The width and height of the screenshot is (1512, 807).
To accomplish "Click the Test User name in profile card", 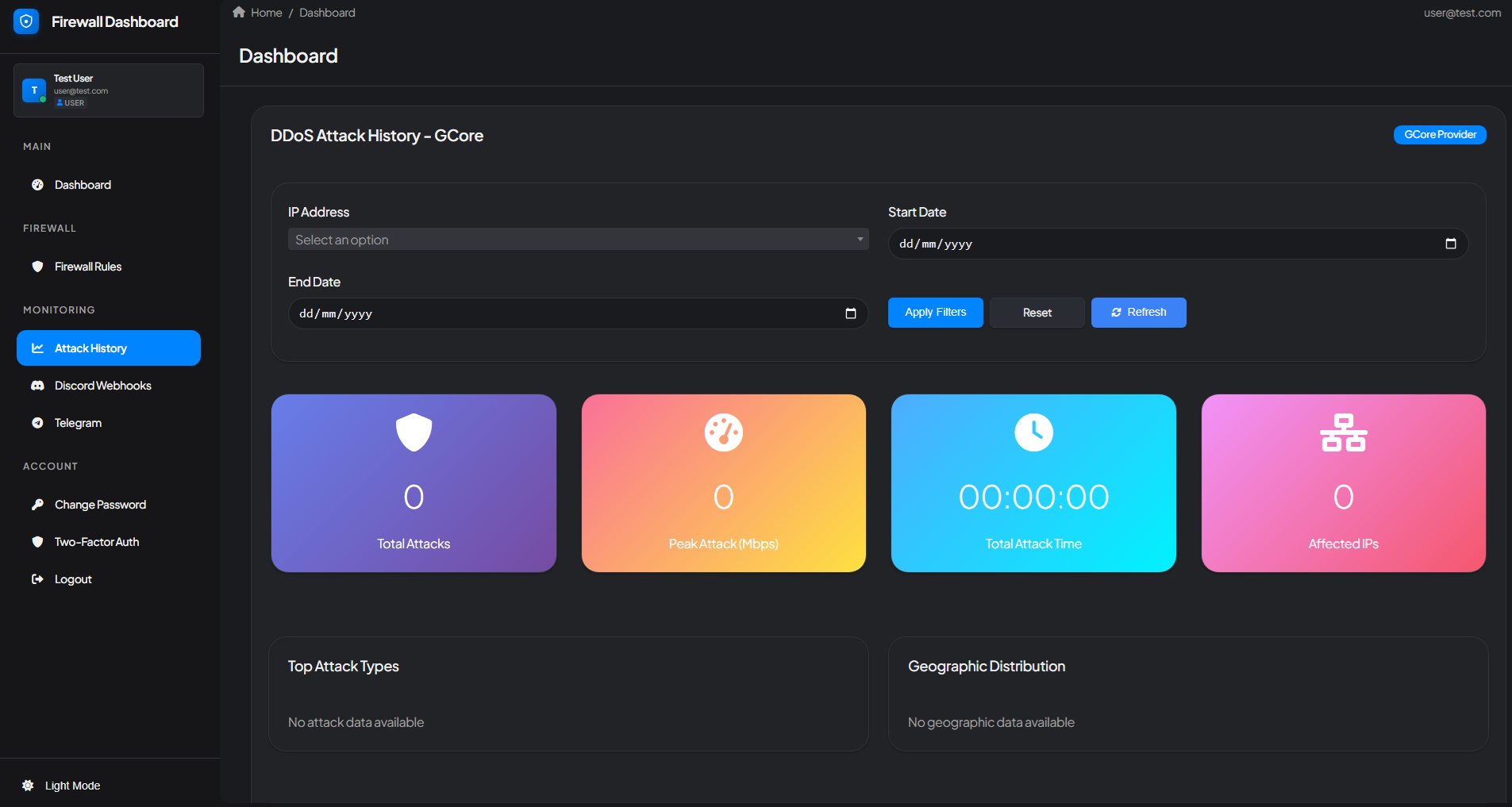I will click(x=73, y=79).
